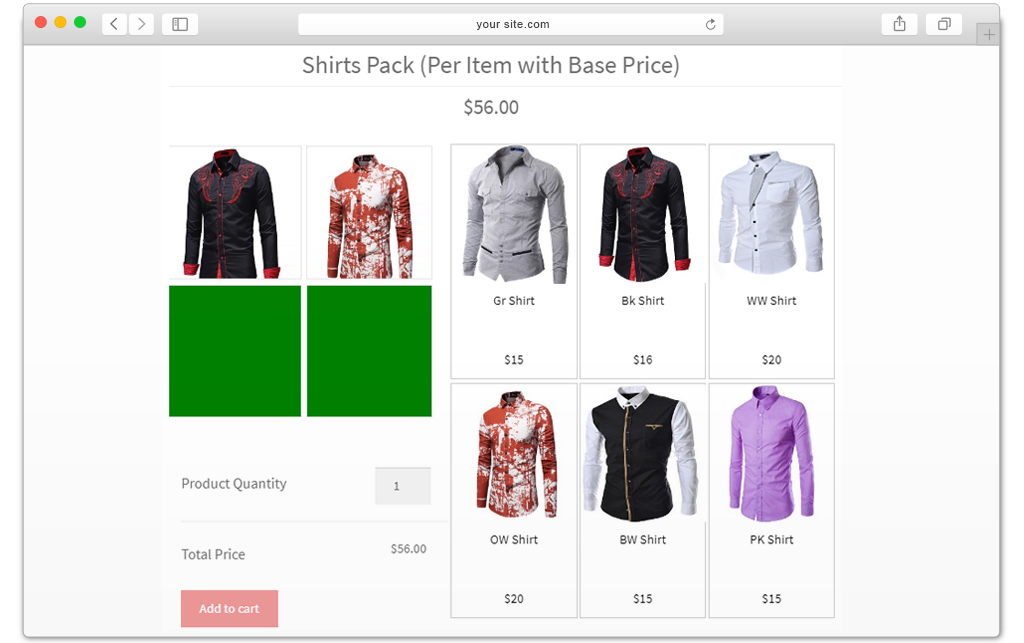This screenshot has height=643, width=1024.
Task: Toggle the sidebar panel icon
Action: [x=180, y=24]
